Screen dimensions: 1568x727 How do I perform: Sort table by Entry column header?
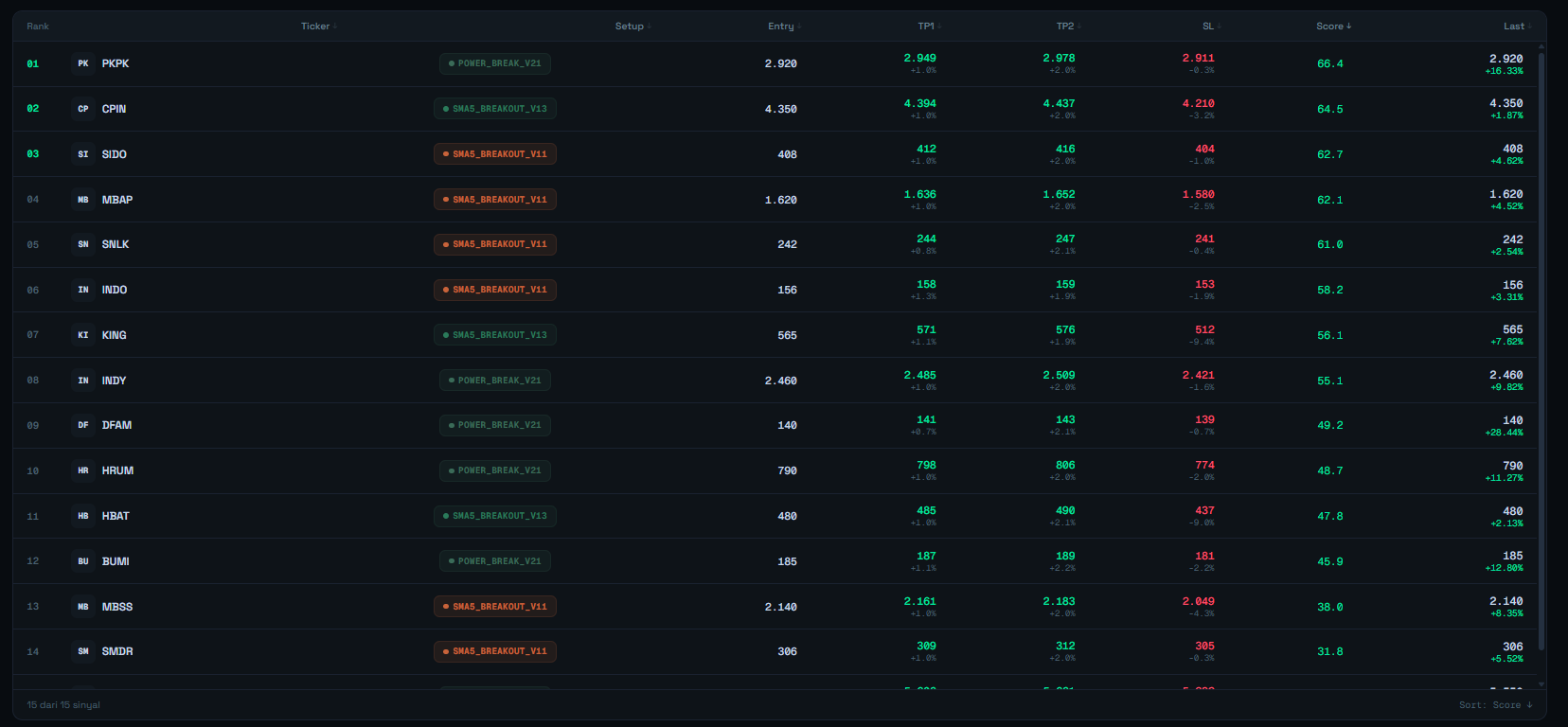pyautogui.click(x=784, y=27)
